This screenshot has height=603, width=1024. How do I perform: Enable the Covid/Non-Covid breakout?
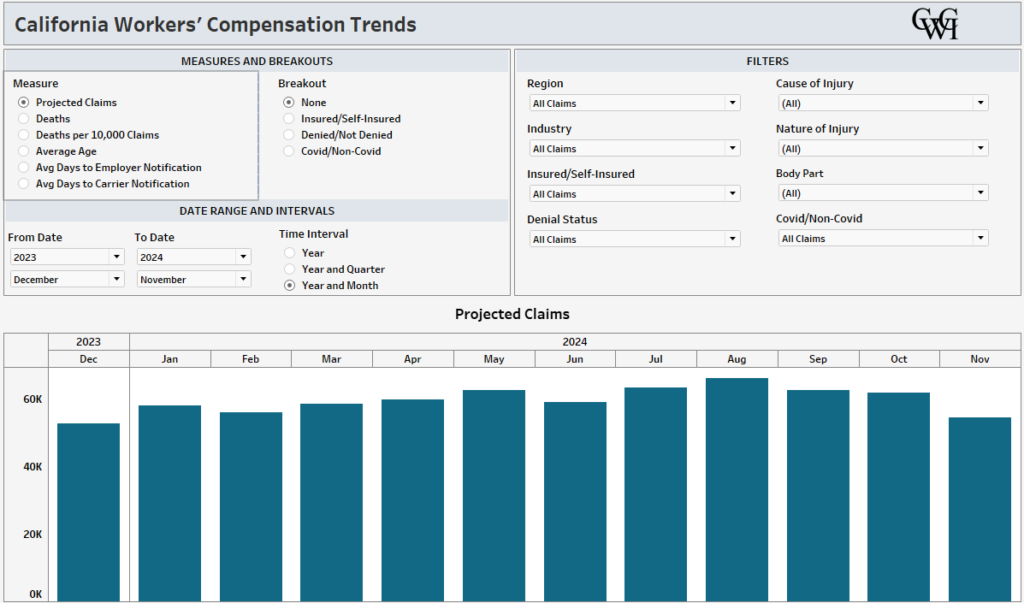tap(289, 151)
